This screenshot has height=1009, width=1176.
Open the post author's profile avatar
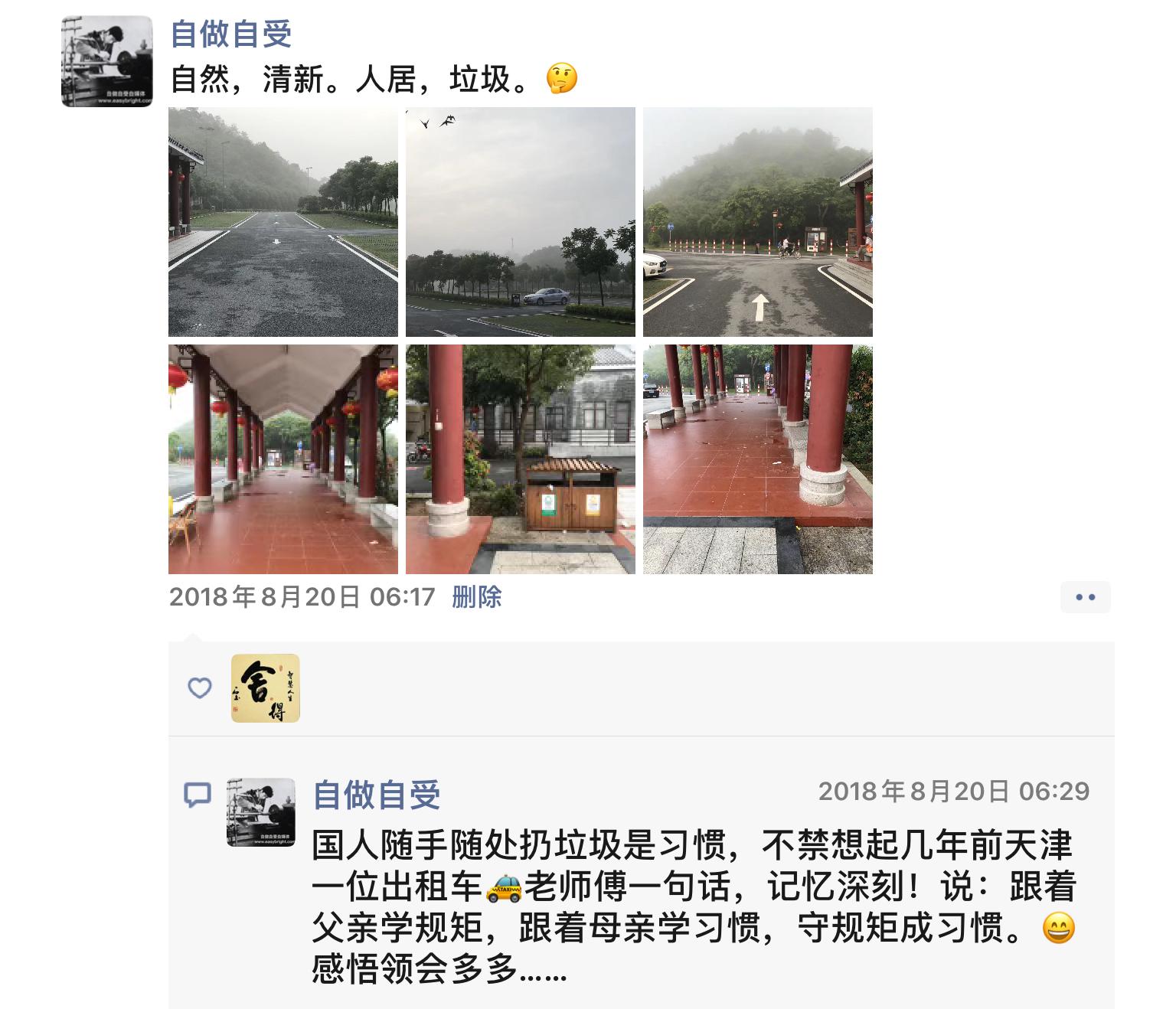click(x=107, y=60)
